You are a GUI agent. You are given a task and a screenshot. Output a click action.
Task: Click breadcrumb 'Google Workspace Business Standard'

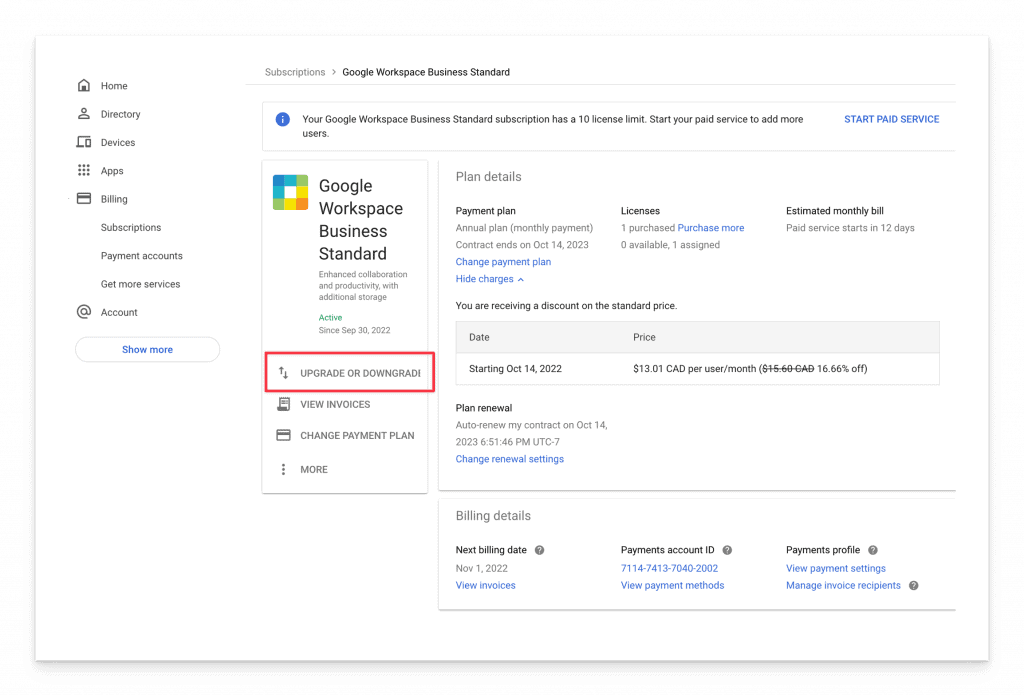[x=426, y=72]
